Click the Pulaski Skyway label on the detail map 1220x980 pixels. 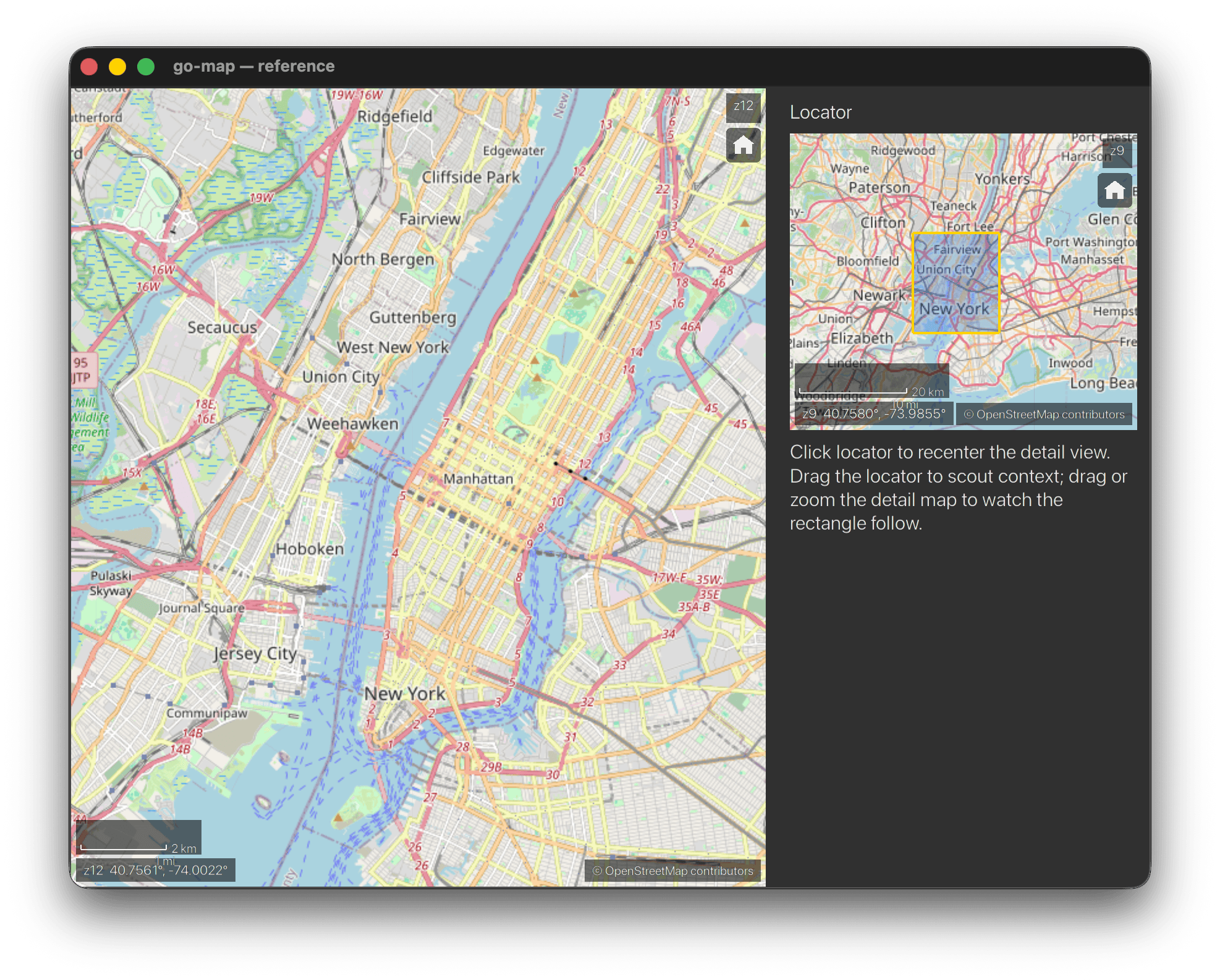coord(111,583)
